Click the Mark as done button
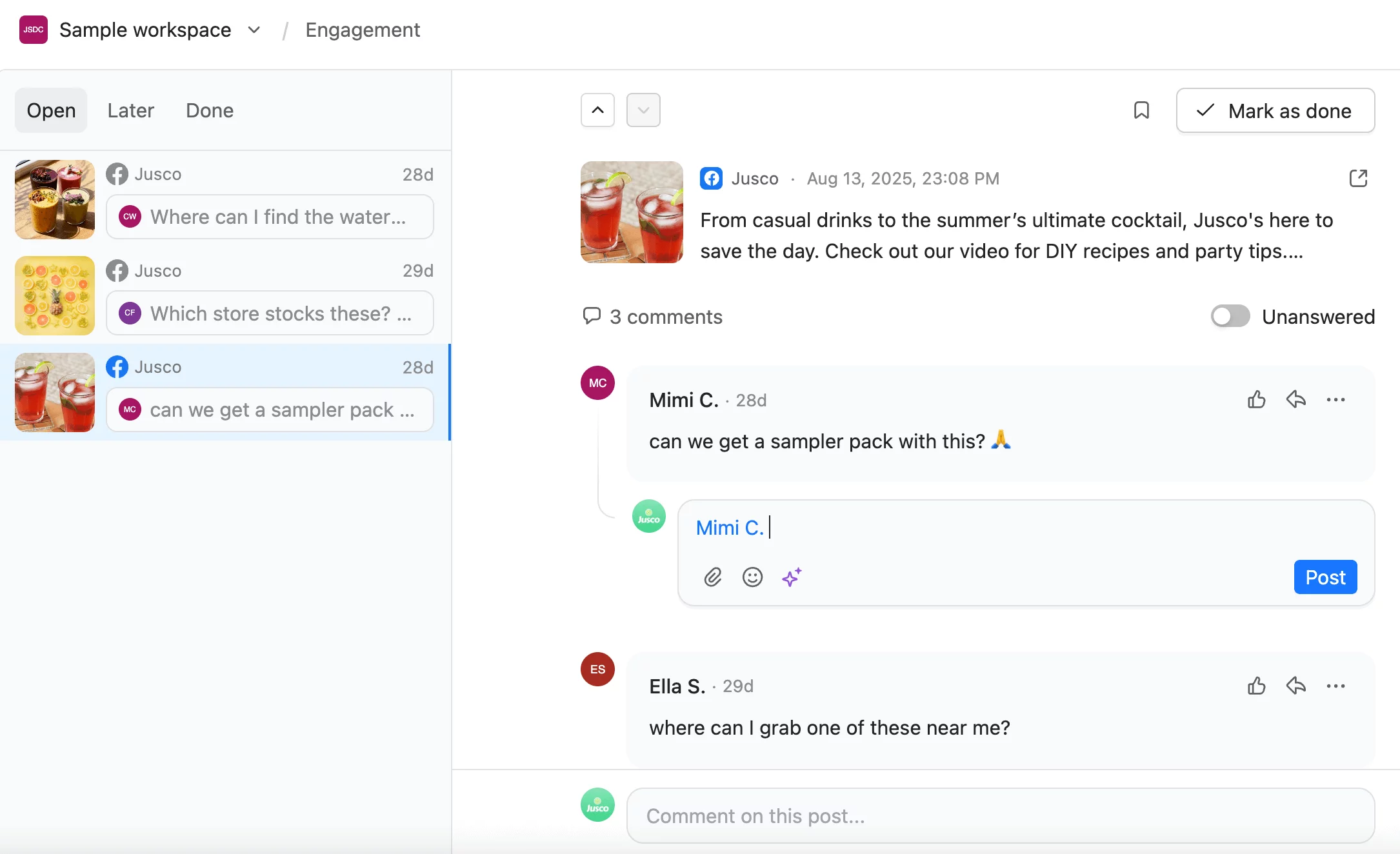This screenshot has width=1400, height=854. tap(1275, 110)
